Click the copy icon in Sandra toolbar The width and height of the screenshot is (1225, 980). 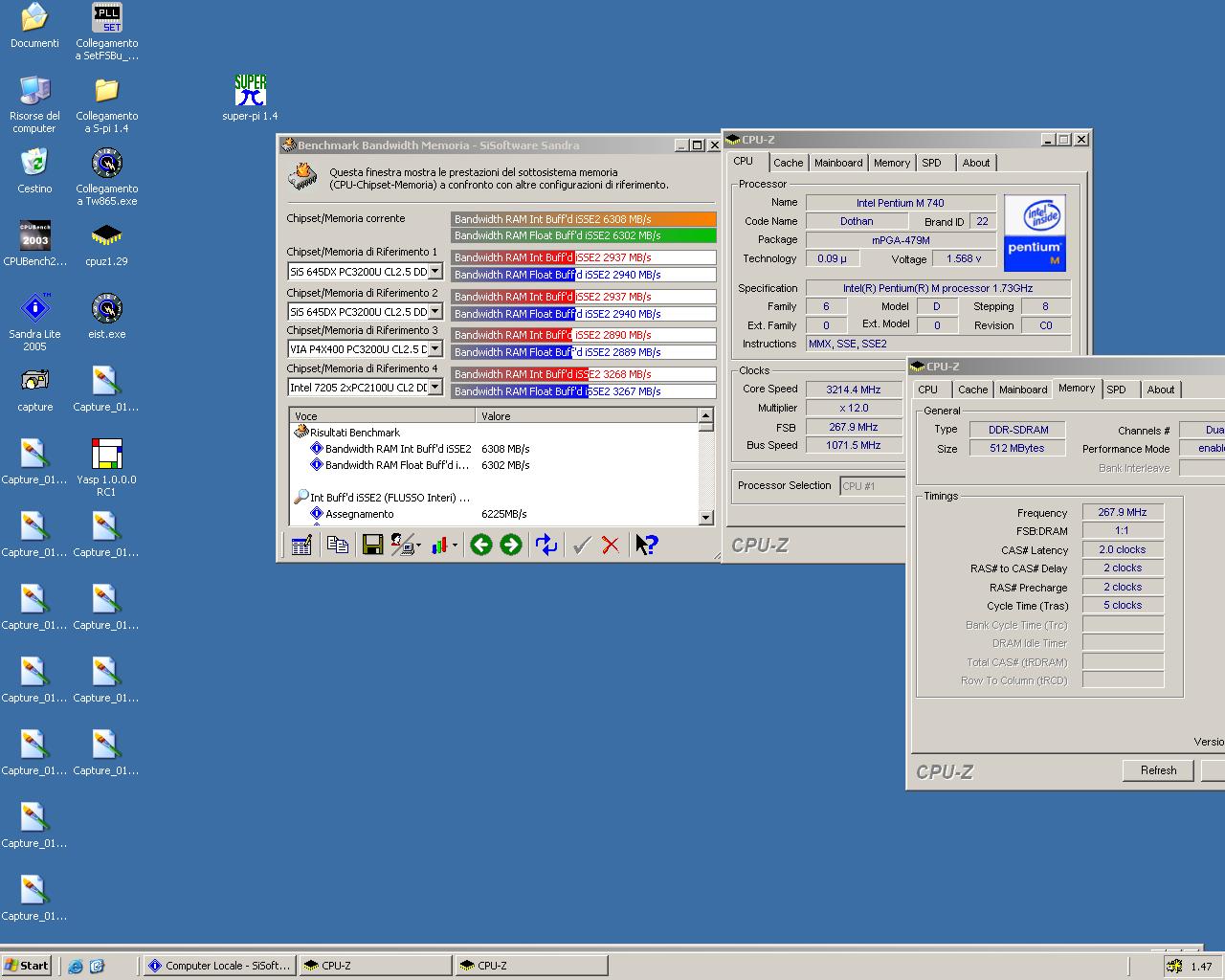point(337,545)
